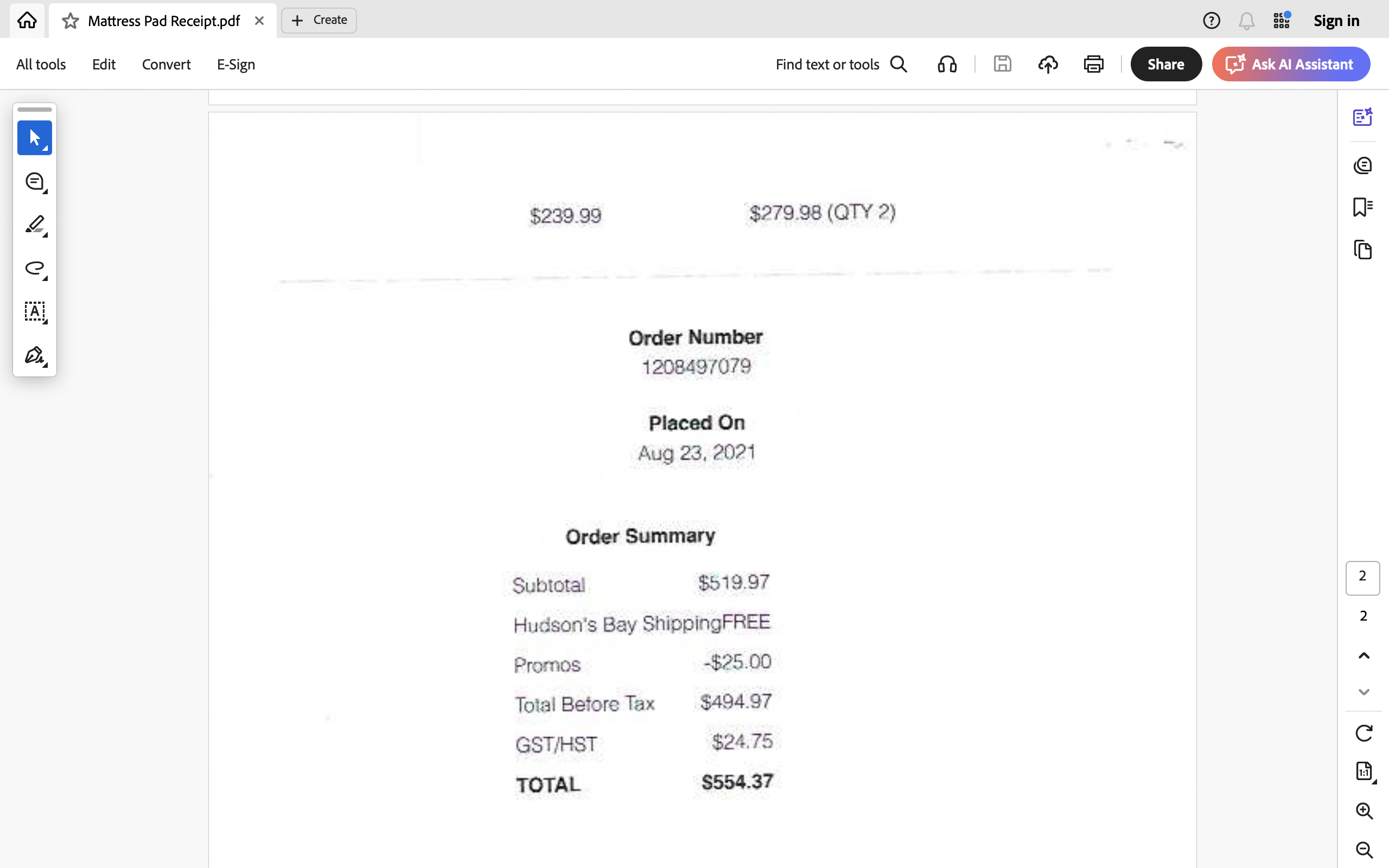Open the page fit options dropdown

[1365, 771]
